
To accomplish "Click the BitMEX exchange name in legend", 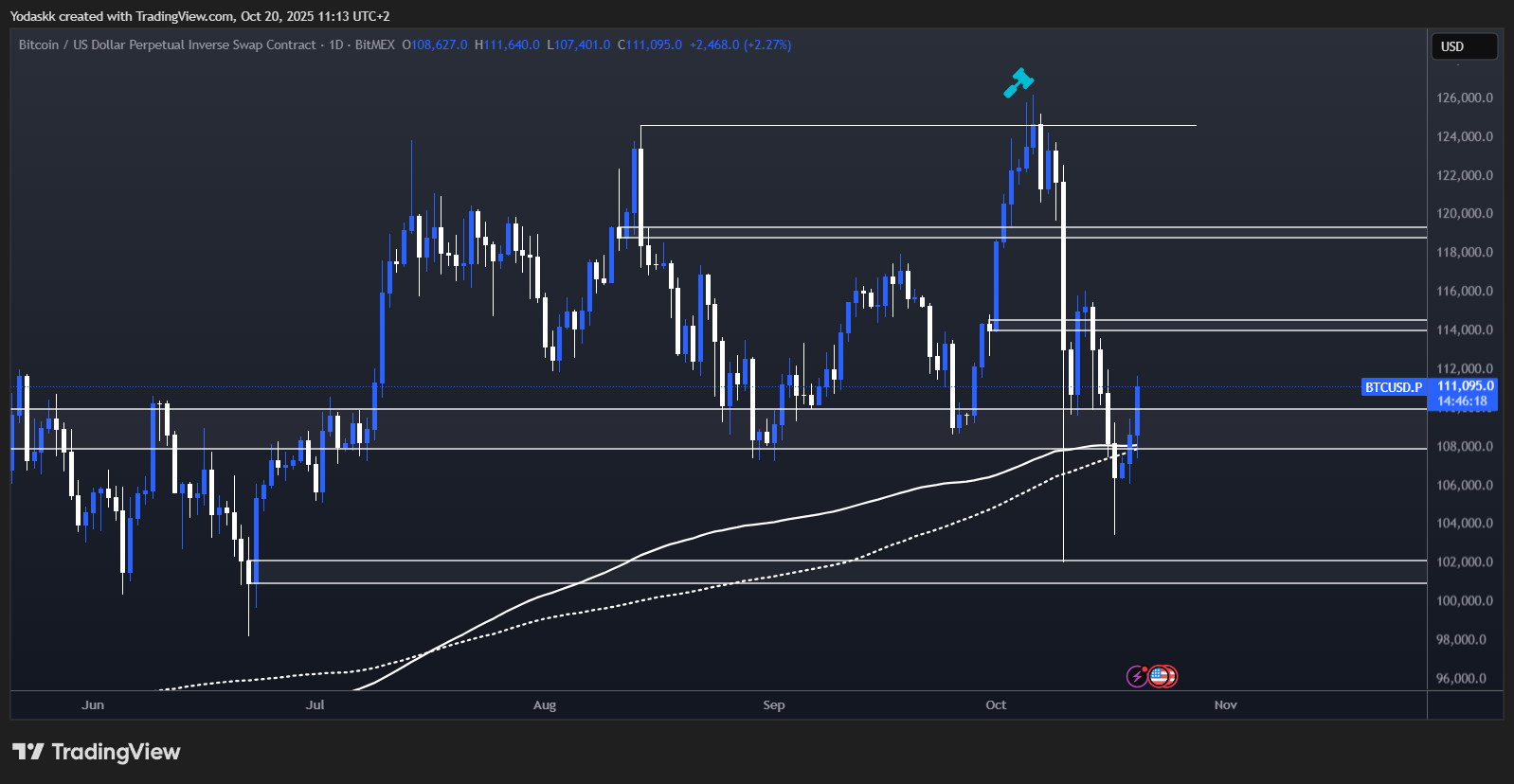I will [374, 45].
